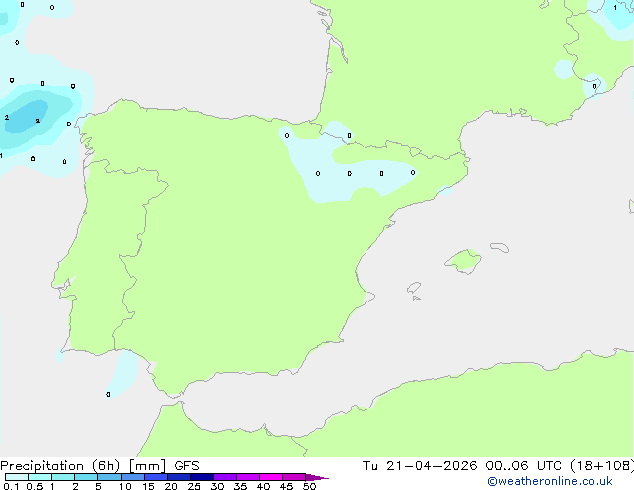Click the 30–35 mm legend color swatch
The width and height of the screenshot is (634, 490).
point(225,477)
